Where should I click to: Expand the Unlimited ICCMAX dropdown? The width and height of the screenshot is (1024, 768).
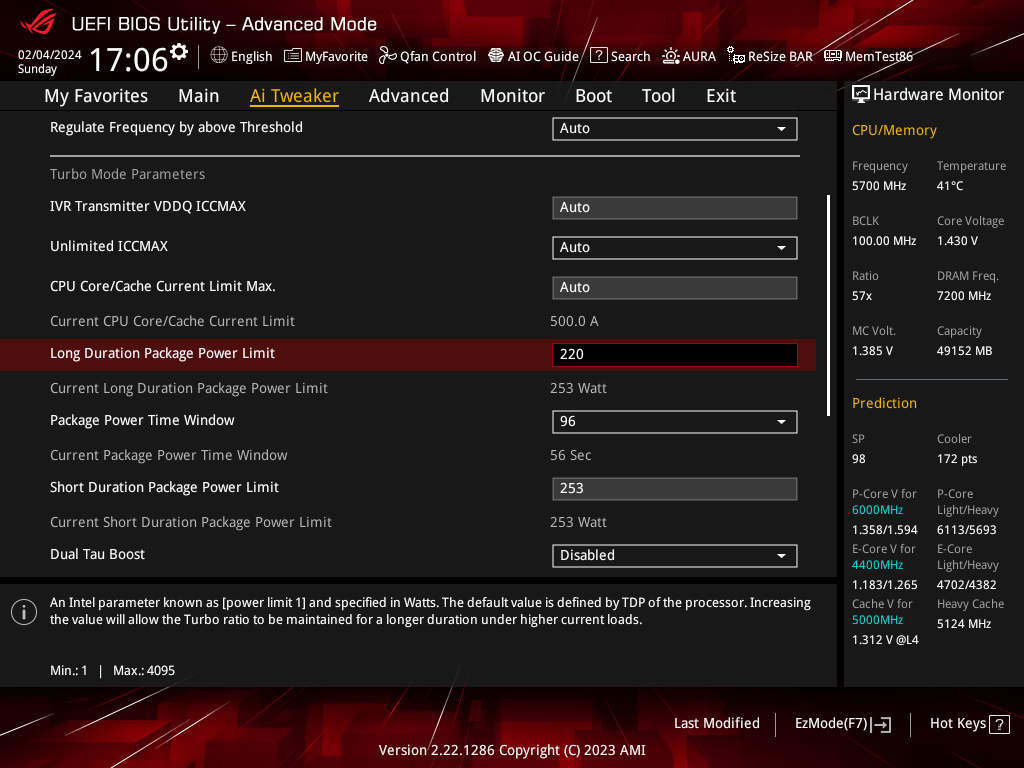675,248
